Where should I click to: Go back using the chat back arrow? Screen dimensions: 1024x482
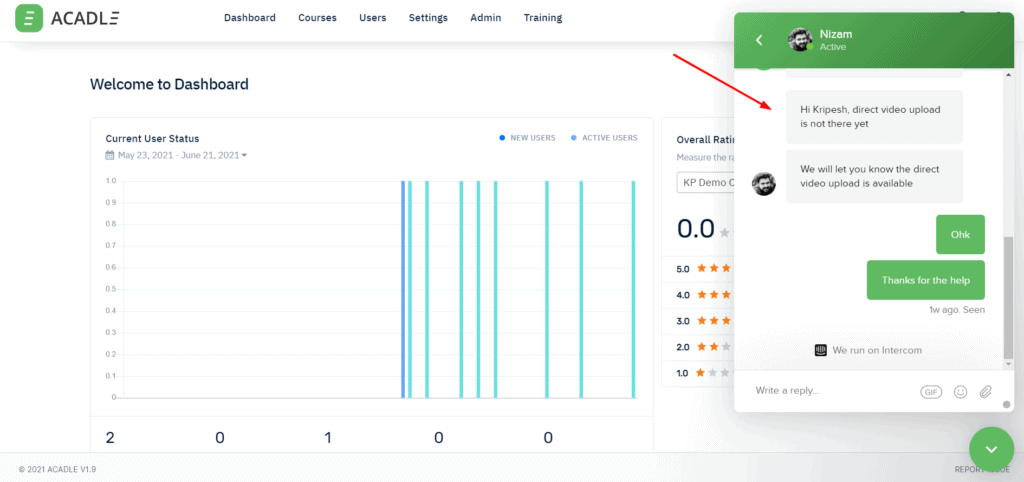tap(759, 40)
